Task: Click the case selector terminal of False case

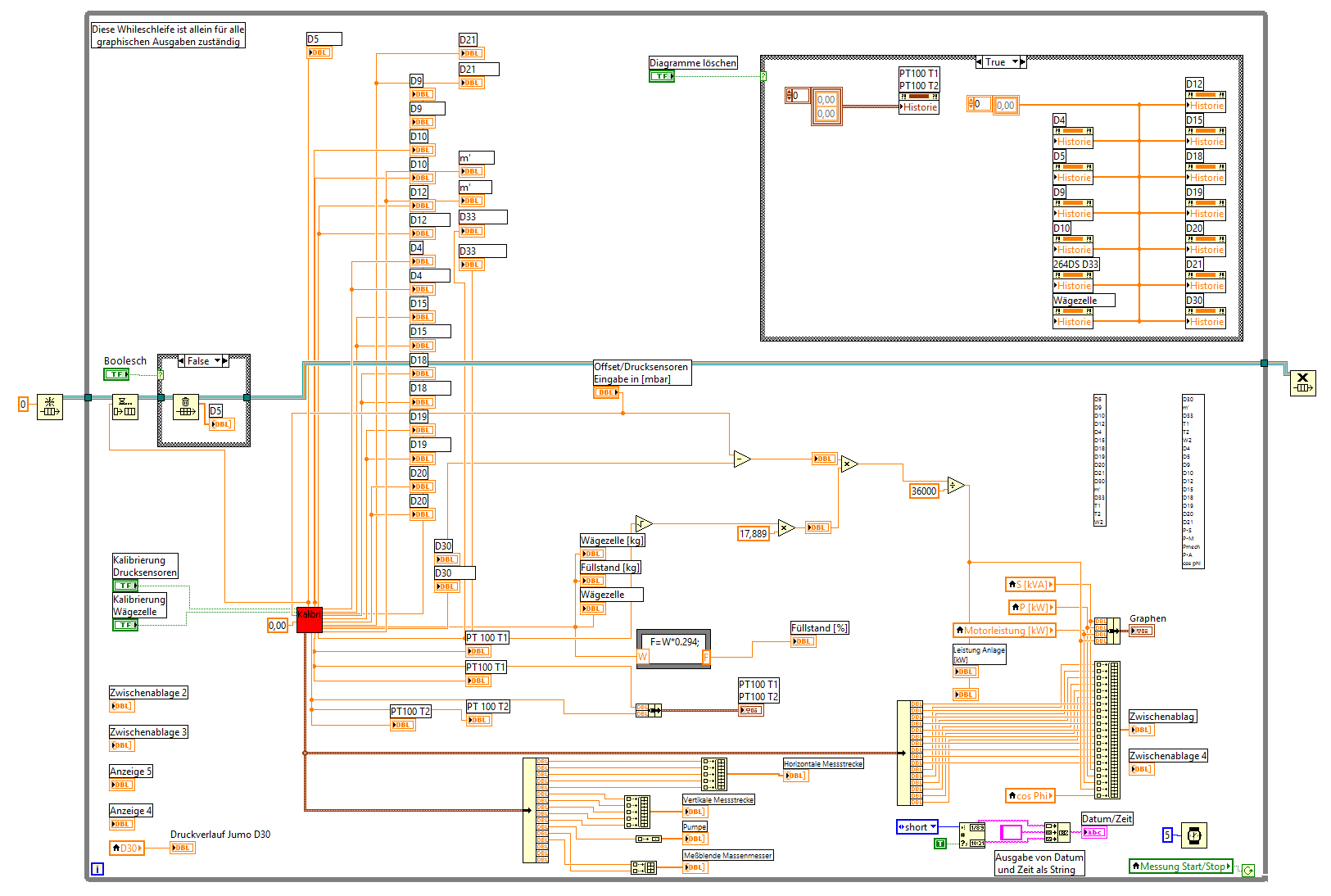Action: point(161,374)
